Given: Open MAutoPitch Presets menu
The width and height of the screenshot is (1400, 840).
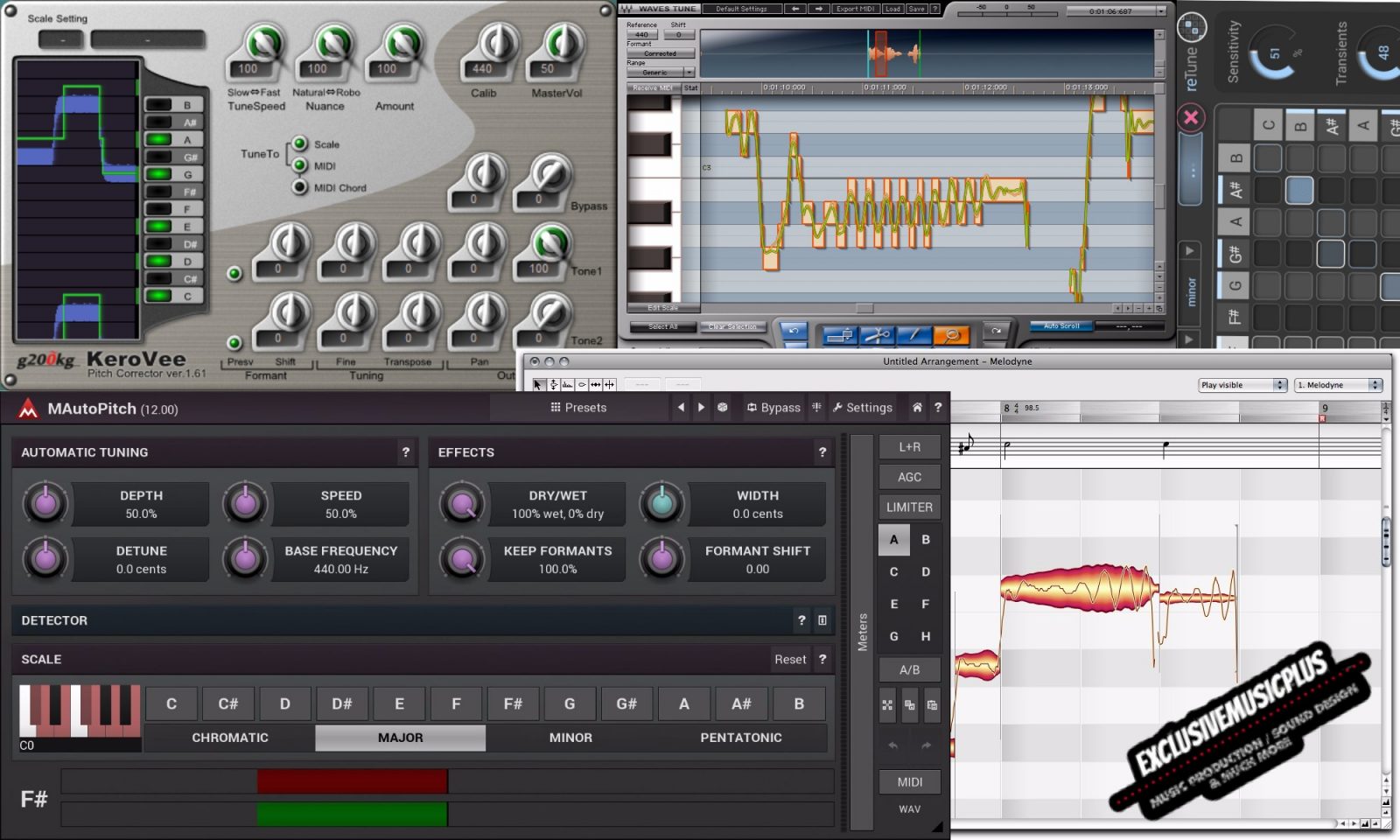Looking at the screenshot, I should coord(578,407).
